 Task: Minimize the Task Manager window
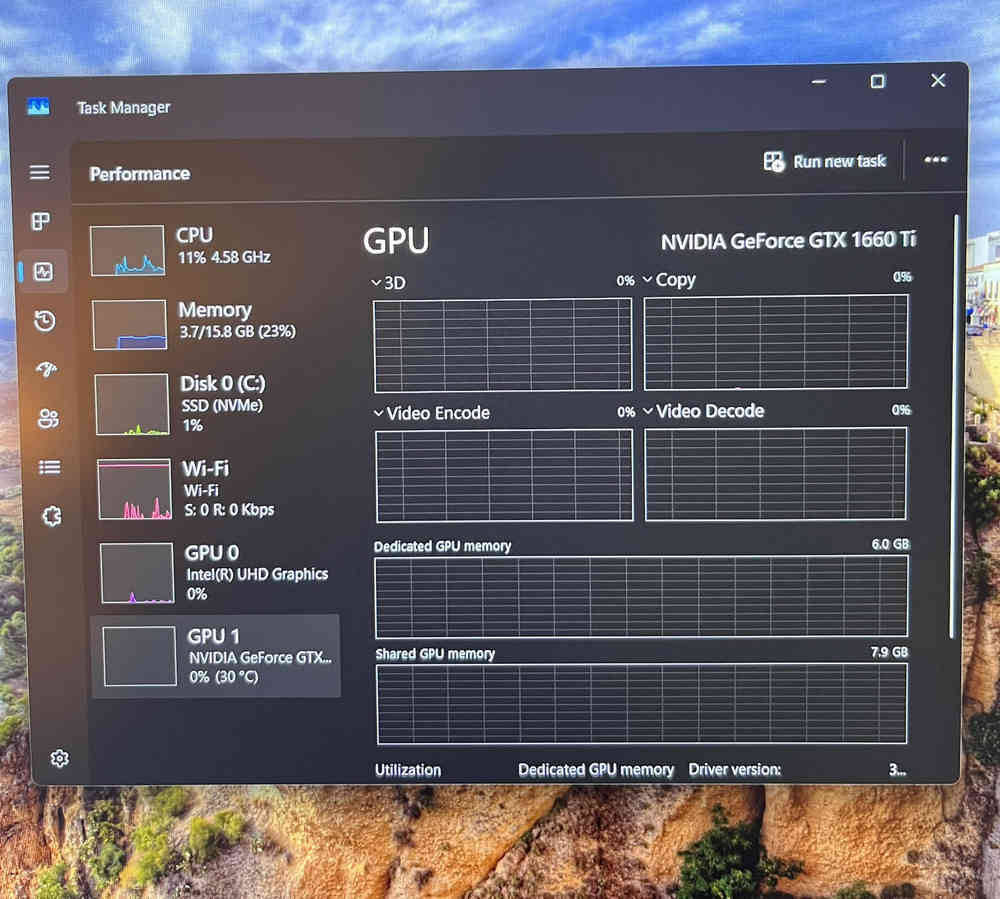(x=820, y=82)
